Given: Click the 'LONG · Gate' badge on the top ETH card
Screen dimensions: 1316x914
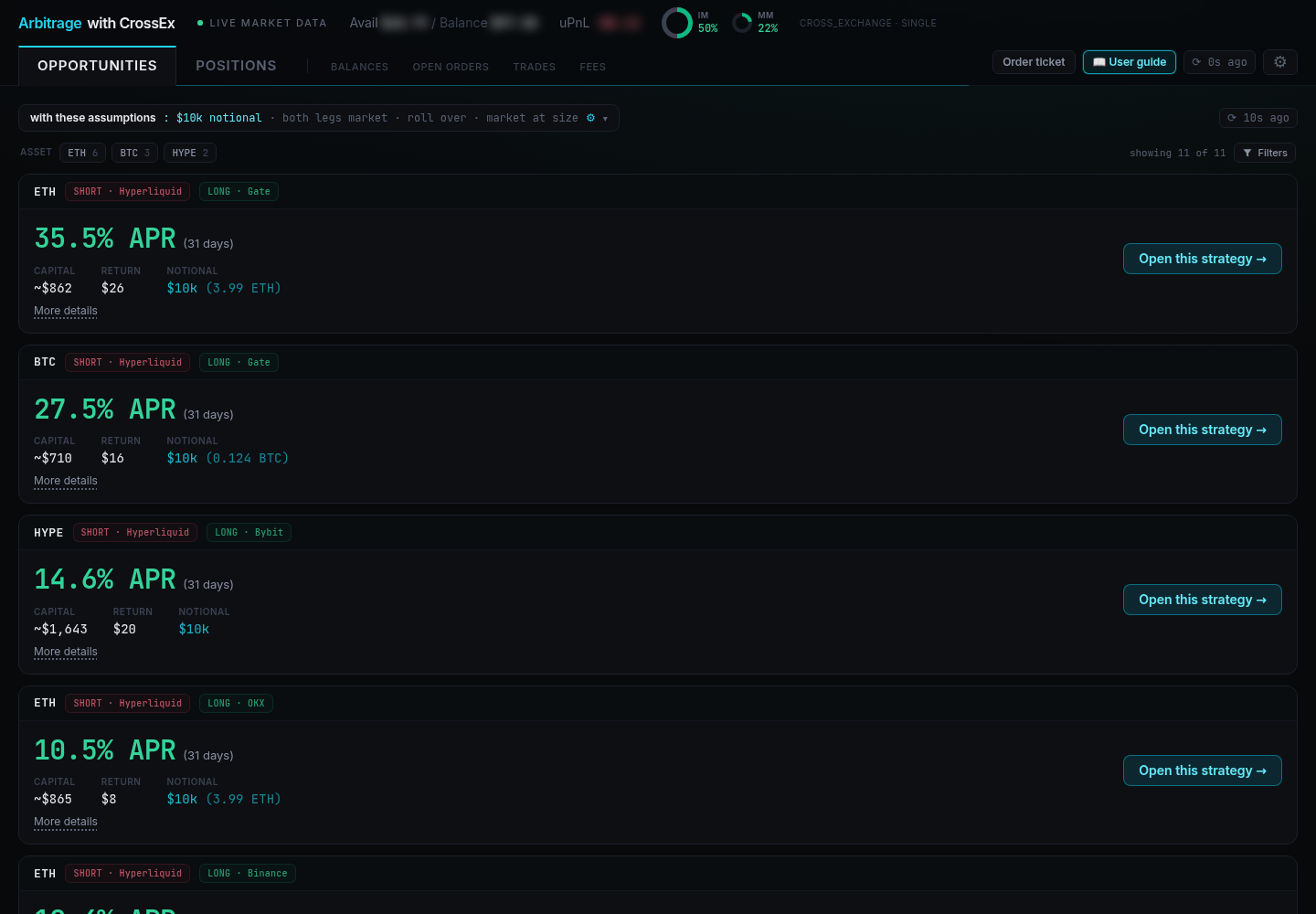Looking at the screenshot, I should click(239, 192).
